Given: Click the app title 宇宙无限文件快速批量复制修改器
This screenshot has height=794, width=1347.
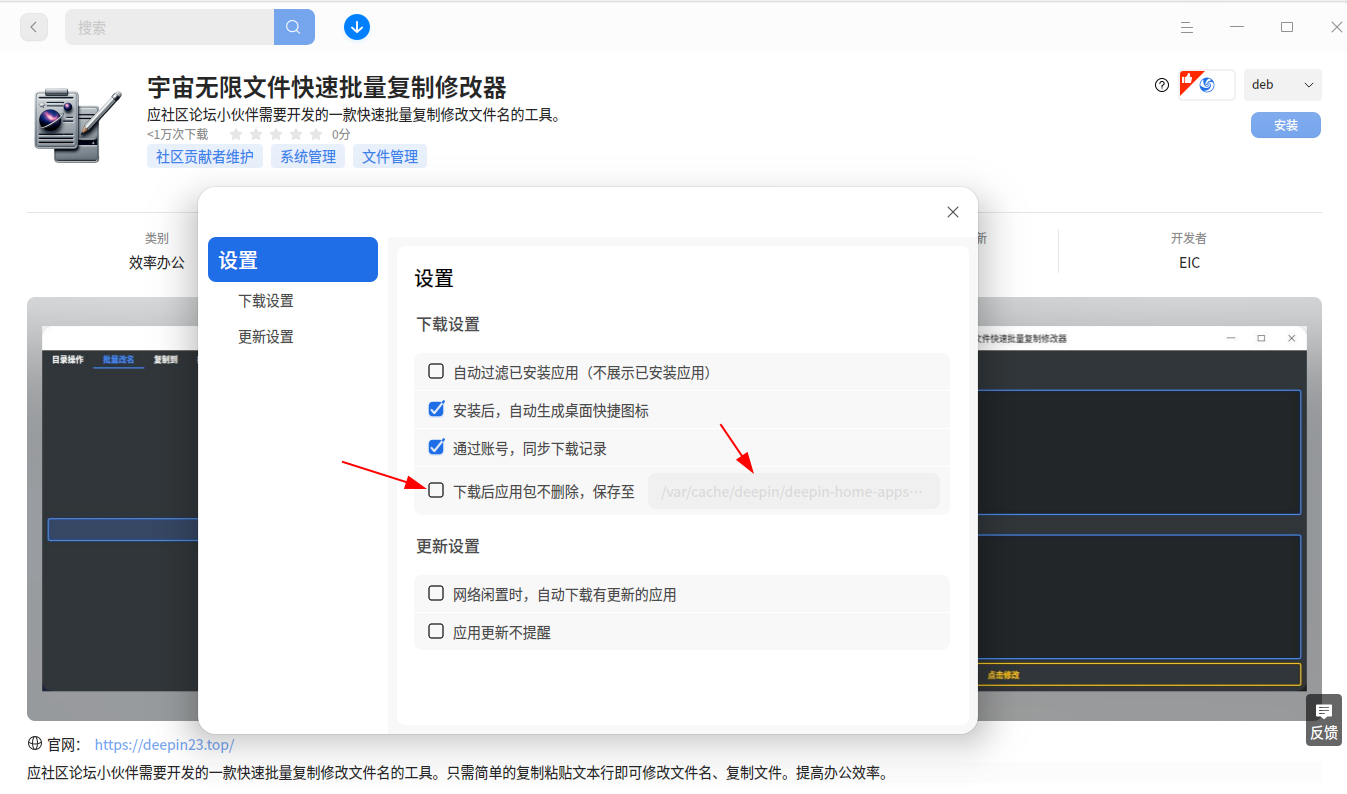Looking at the screenshot, I should [327, 86].
